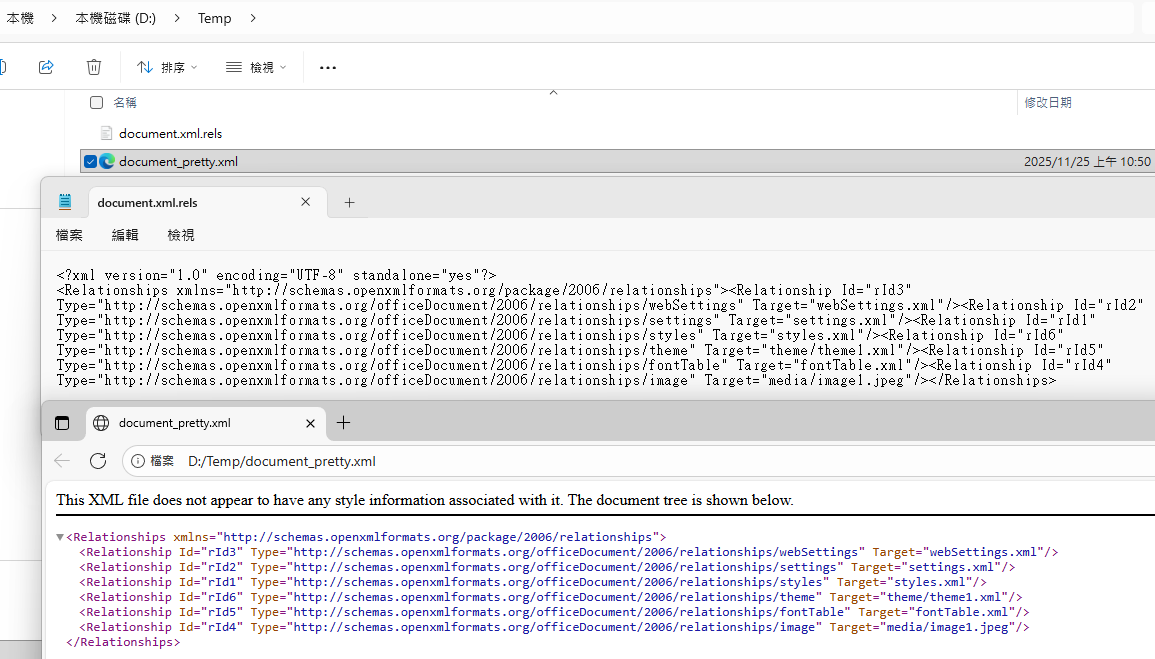The width and height of the screenshot is (1155, 659).
Task: Open the more options ellipsis menu
Action: click(328, 67)
